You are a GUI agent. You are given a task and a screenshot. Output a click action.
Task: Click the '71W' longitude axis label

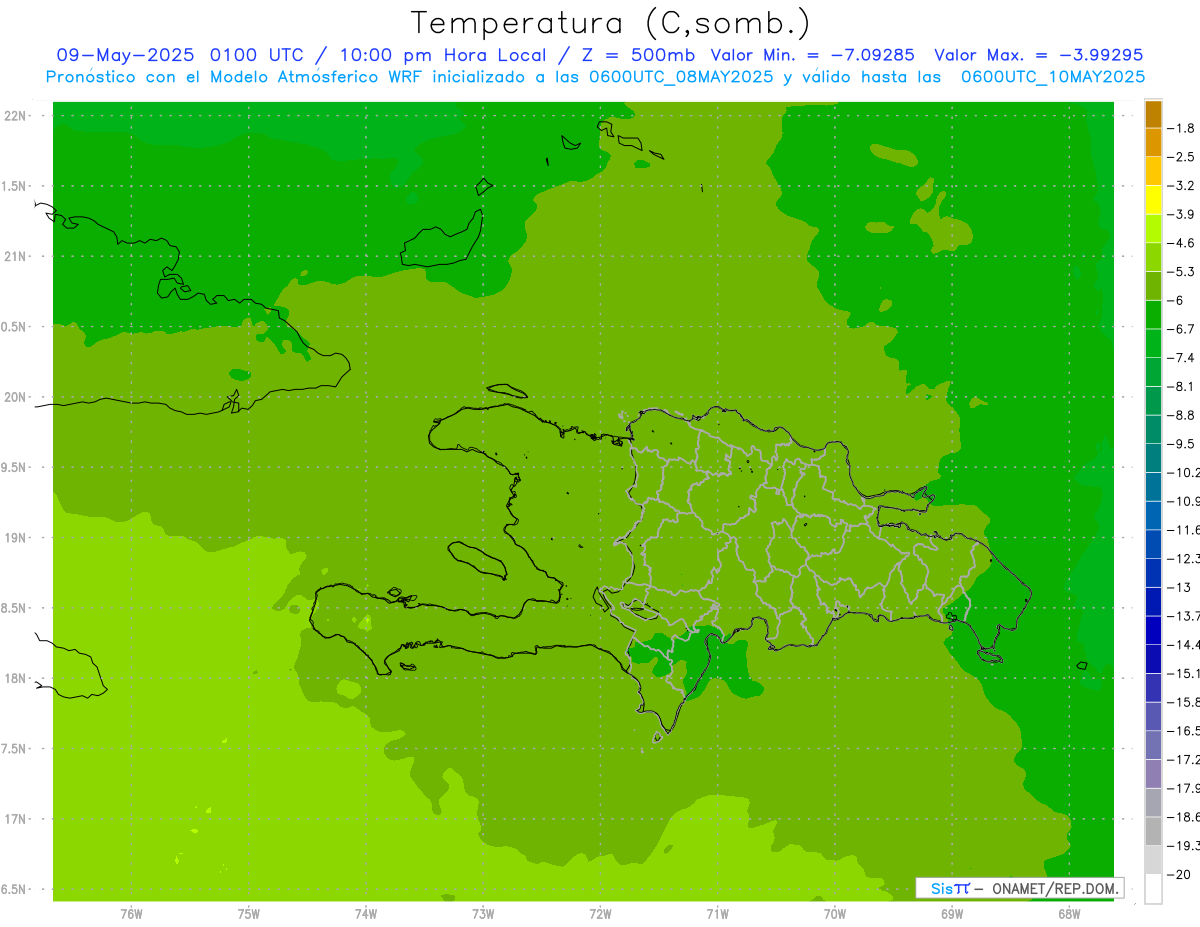point(717,914)
